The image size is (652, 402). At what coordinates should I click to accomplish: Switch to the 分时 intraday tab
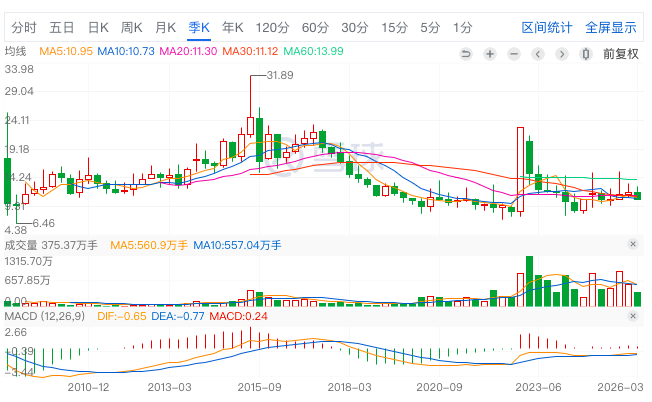point(24,27)
